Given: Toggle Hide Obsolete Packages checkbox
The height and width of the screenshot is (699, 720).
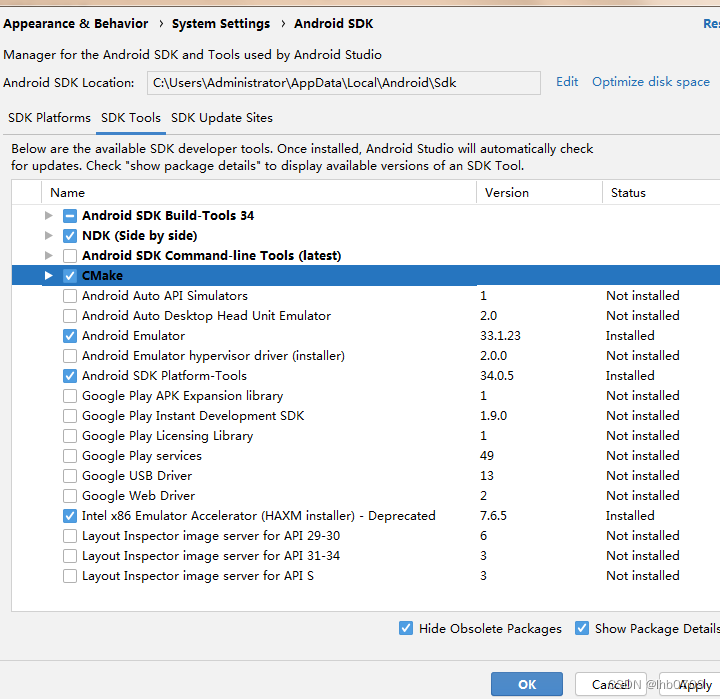Looking at the screenshot, I should pyautogui.click(x=406, y=628).
